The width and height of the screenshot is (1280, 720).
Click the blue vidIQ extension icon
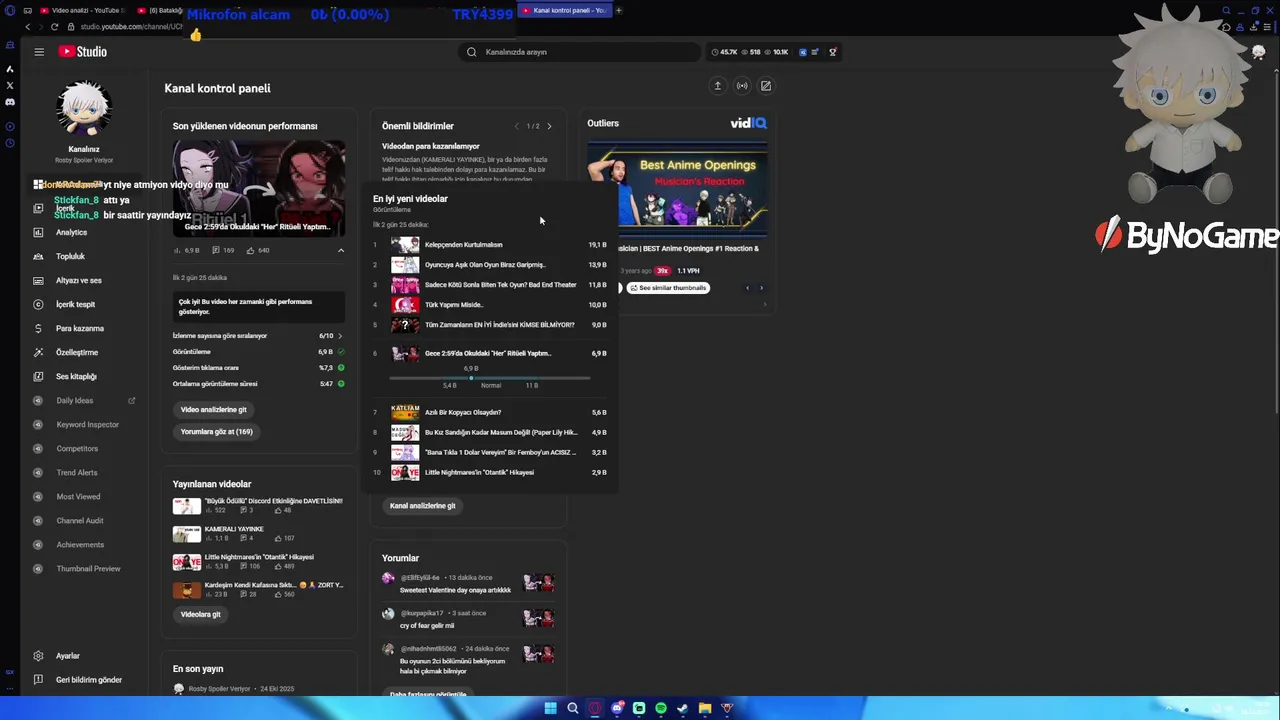click(x=802, y=52)
